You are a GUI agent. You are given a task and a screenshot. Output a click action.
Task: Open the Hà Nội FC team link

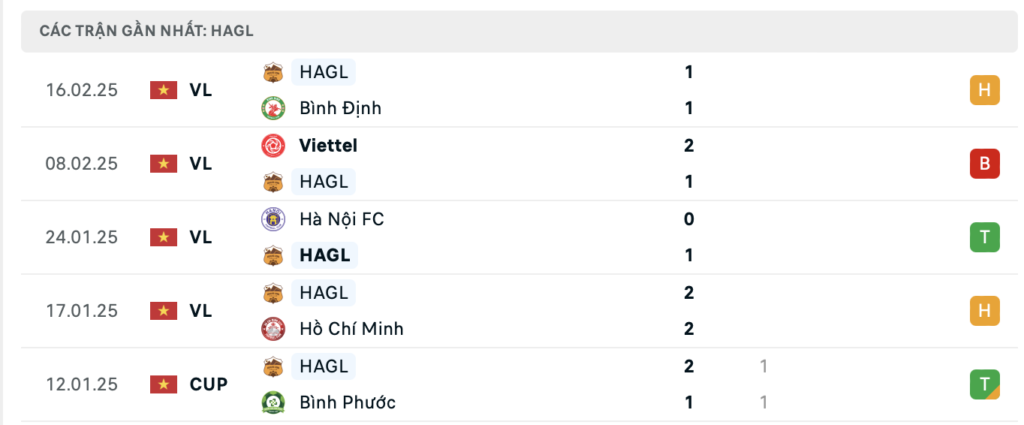click(341, 219)
